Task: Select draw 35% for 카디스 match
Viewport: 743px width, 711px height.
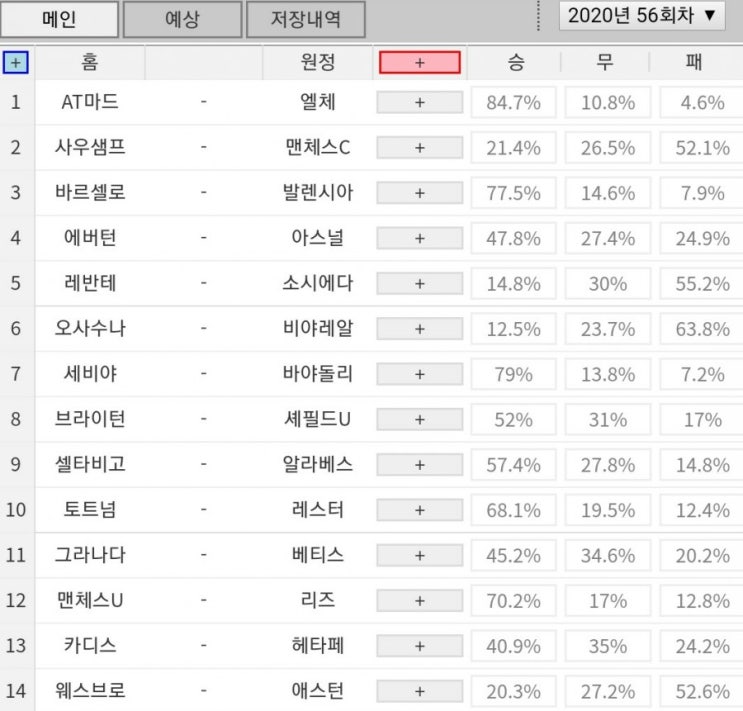Action: [608, 646]
